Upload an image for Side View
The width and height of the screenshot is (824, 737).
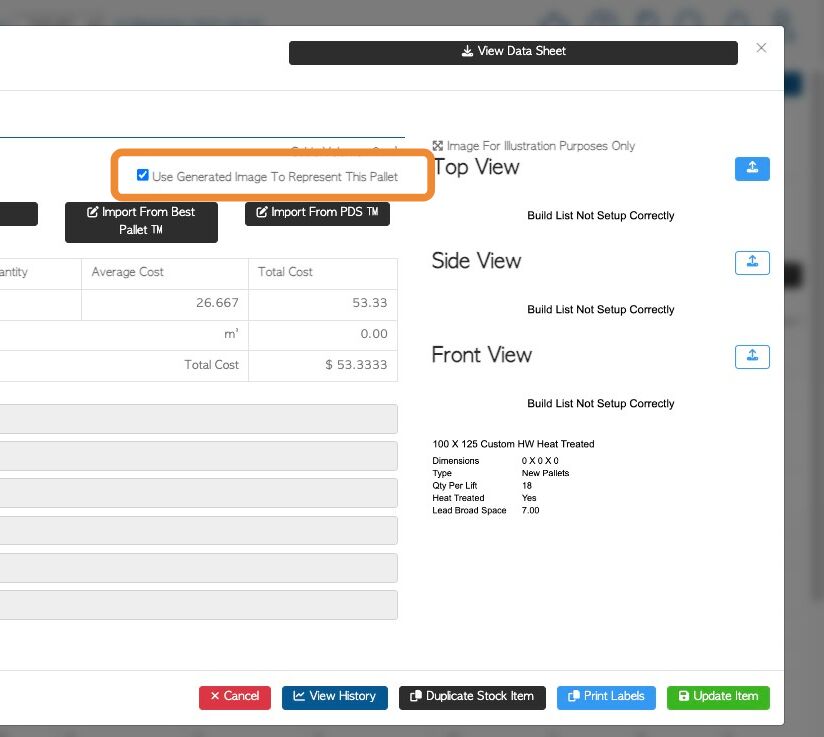[752, 263]
